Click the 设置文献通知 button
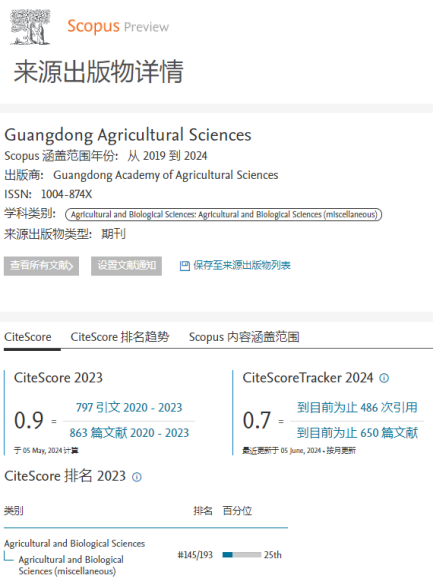The width and height of the screenshot is (433, 582). tap(127, 266)
